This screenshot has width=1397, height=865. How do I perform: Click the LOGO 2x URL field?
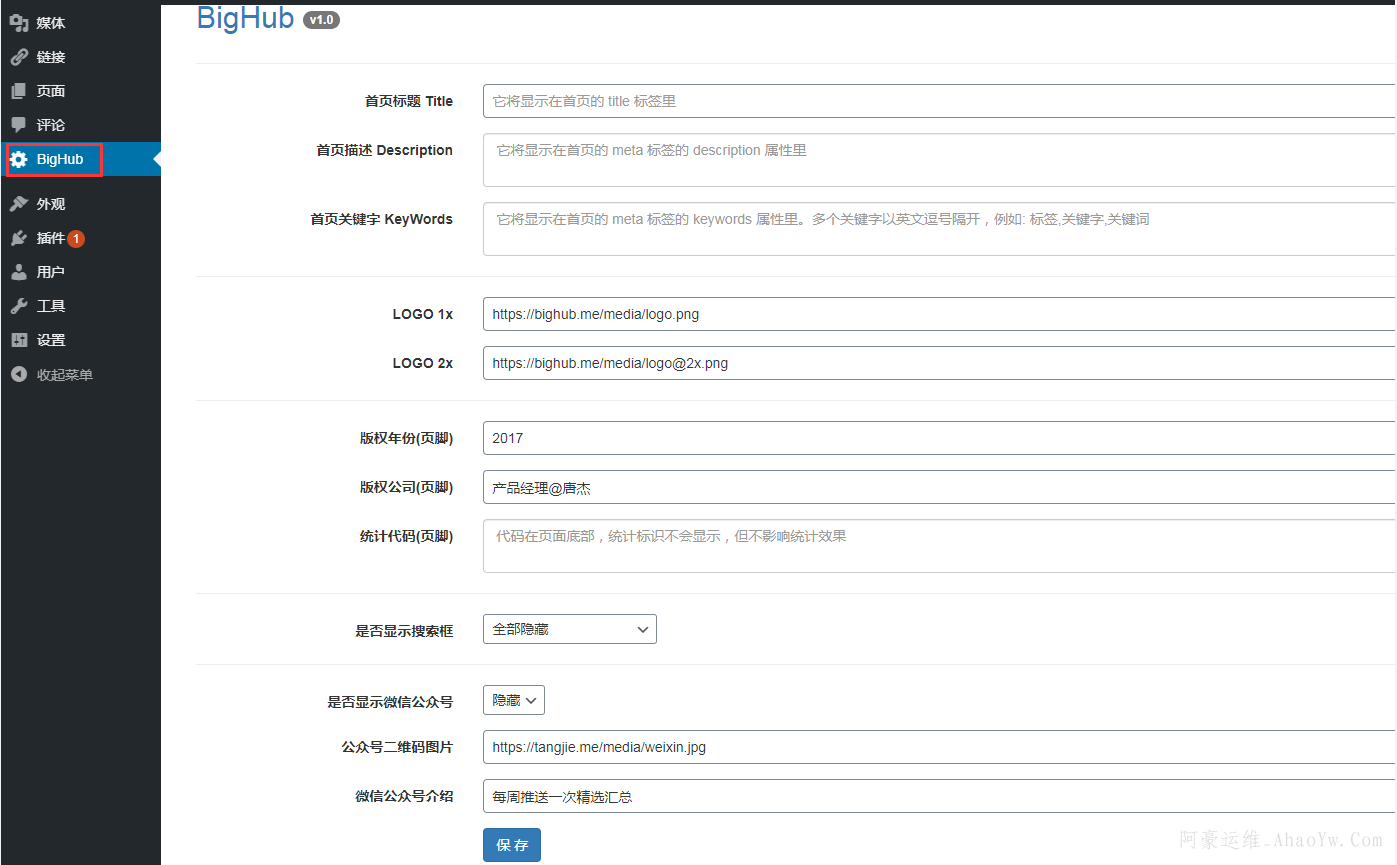coord(940,363)
